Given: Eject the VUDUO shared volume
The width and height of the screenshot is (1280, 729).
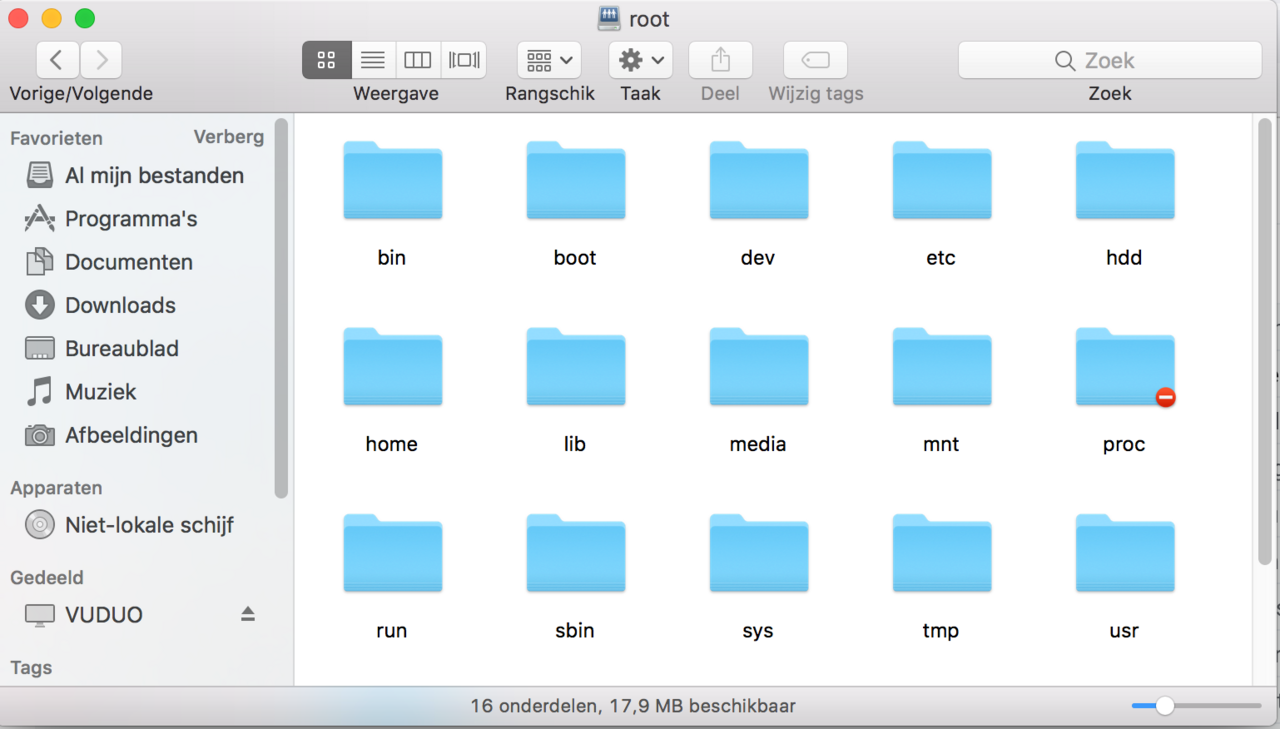Looking at the screenshot, I should [x=248, y=614].
